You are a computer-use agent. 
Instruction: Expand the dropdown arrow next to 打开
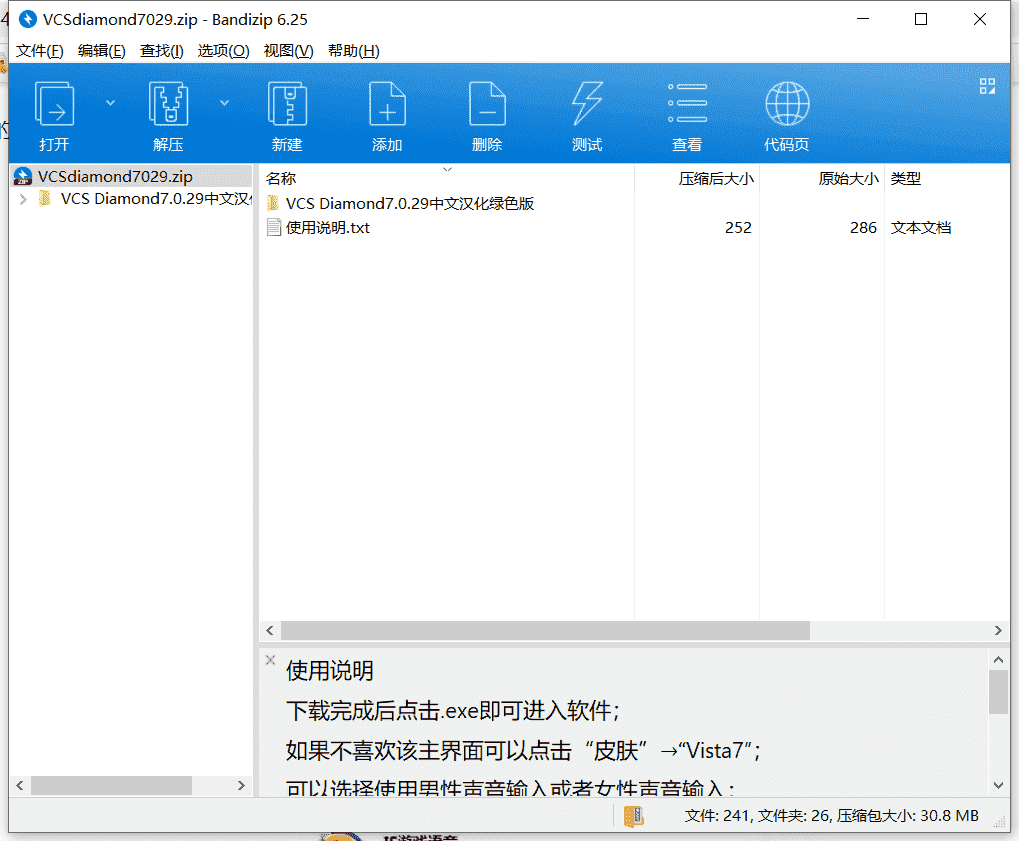pos(110,103)
